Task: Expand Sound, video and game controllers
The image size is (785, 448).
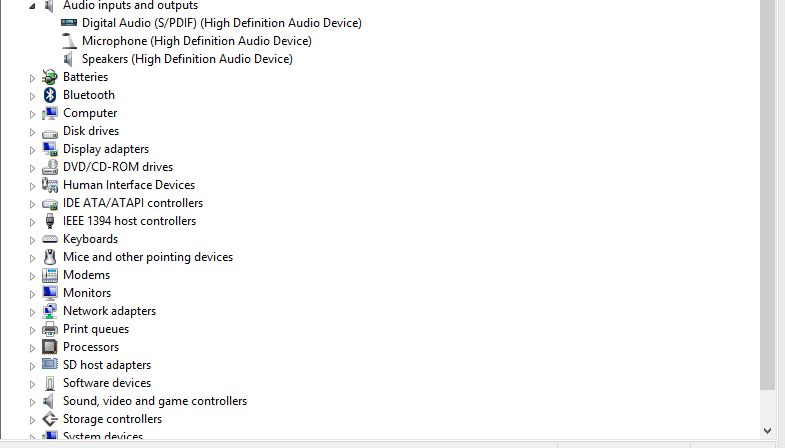Action: tap(32, 402)
